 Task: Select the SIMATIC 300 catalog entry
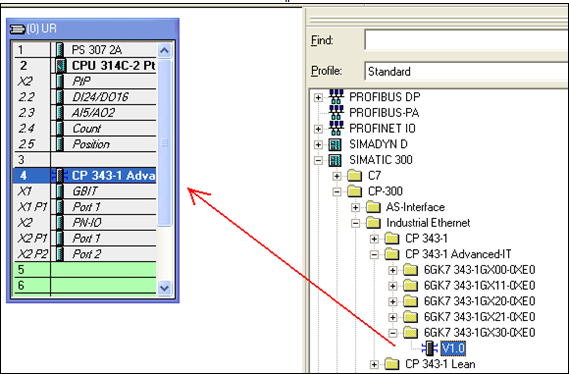(x=381, y=160)
